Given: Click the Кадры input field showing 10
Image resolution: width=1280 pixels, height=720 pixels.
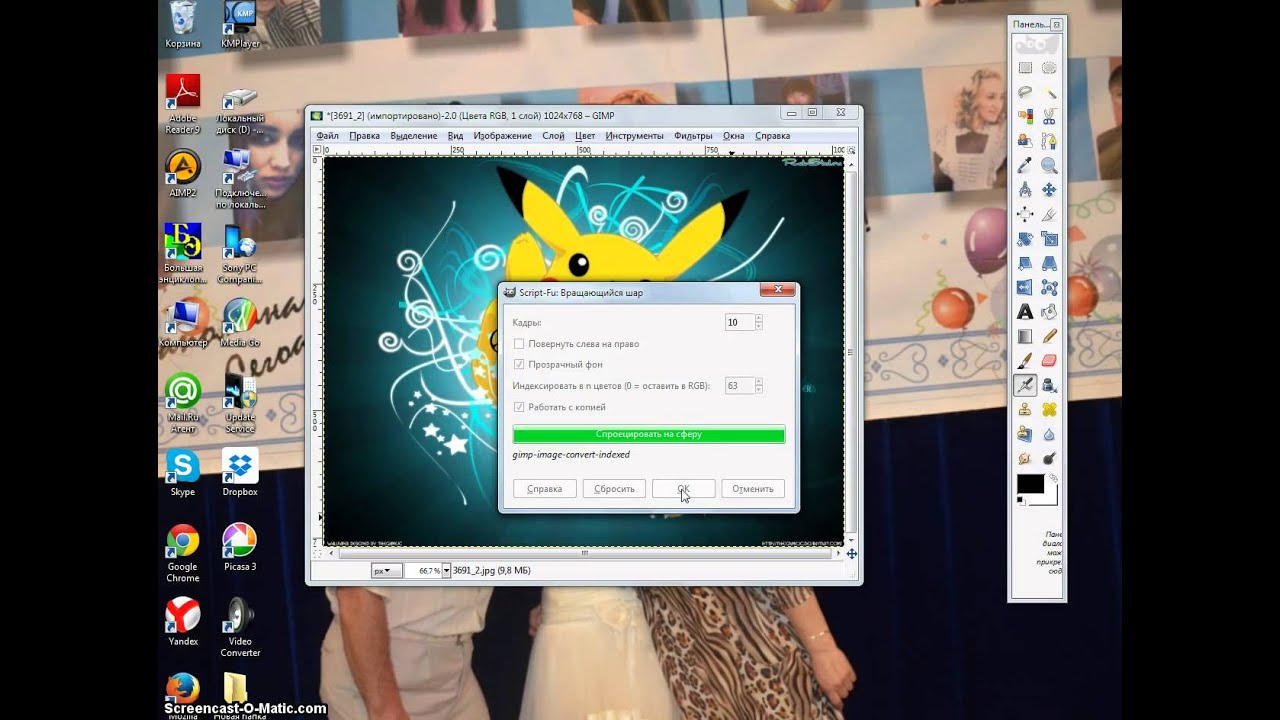Looking at the screenshot, I should click(x=739, y=323).
